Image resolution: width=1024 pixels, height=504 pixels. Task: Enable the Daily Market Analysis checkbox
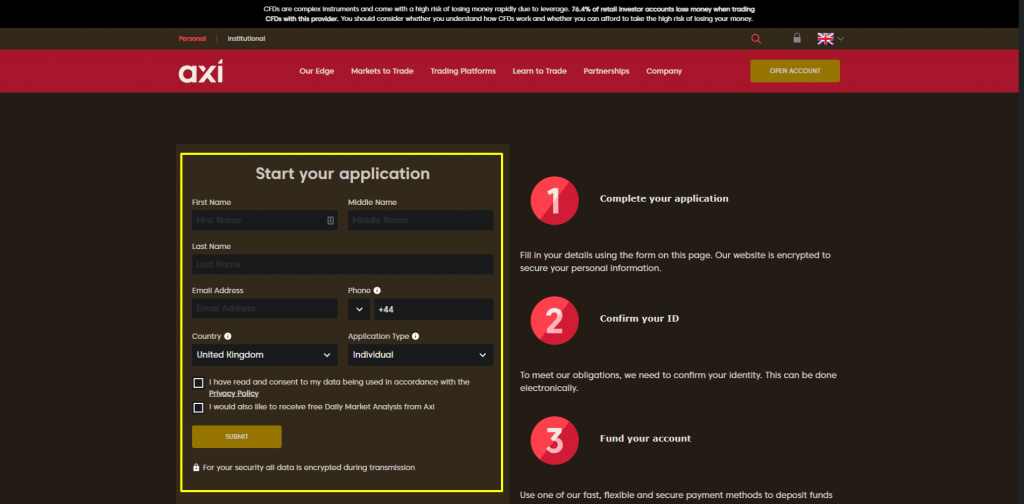199,408
